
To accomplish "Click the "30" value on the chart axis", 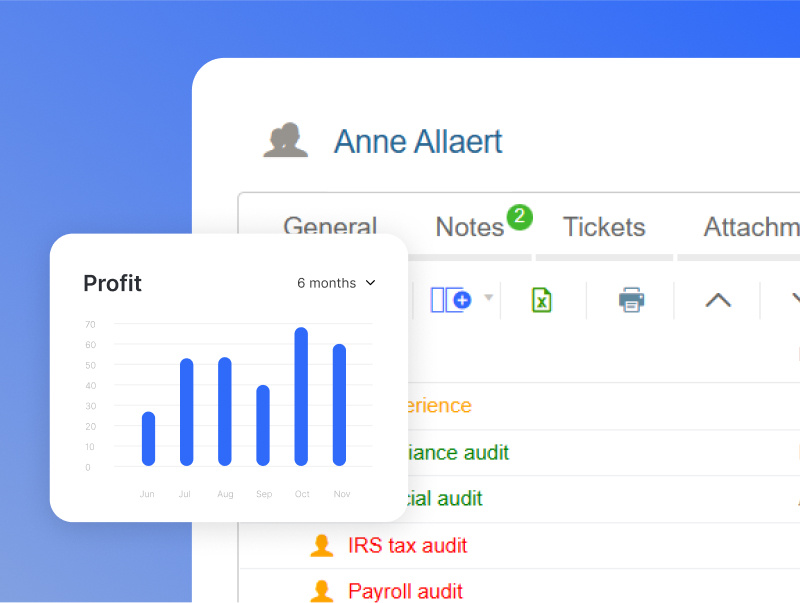I will click(90, 406).
